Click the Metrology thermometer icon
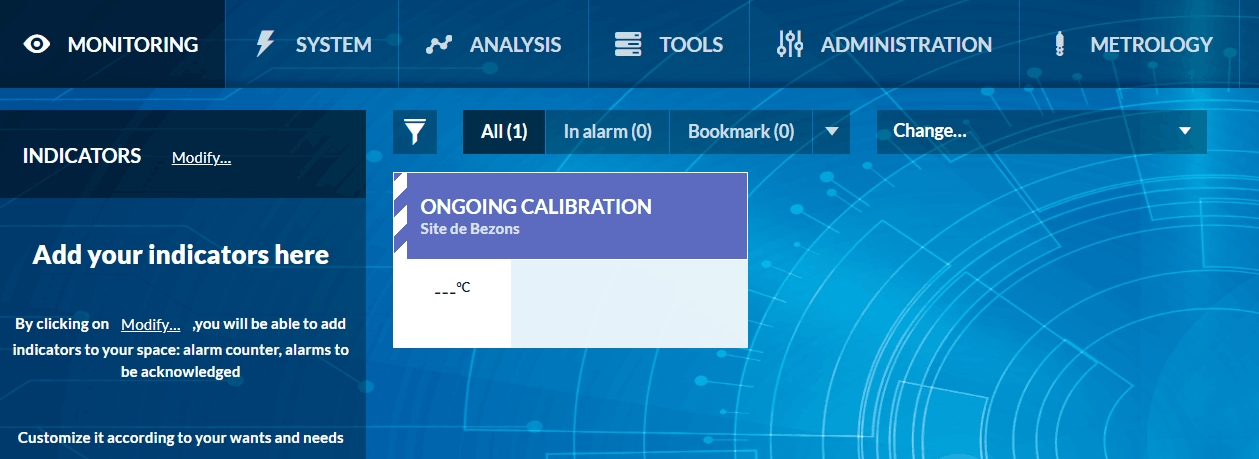The width and height of the screenshot is (1259, 459). (1059, 44)
